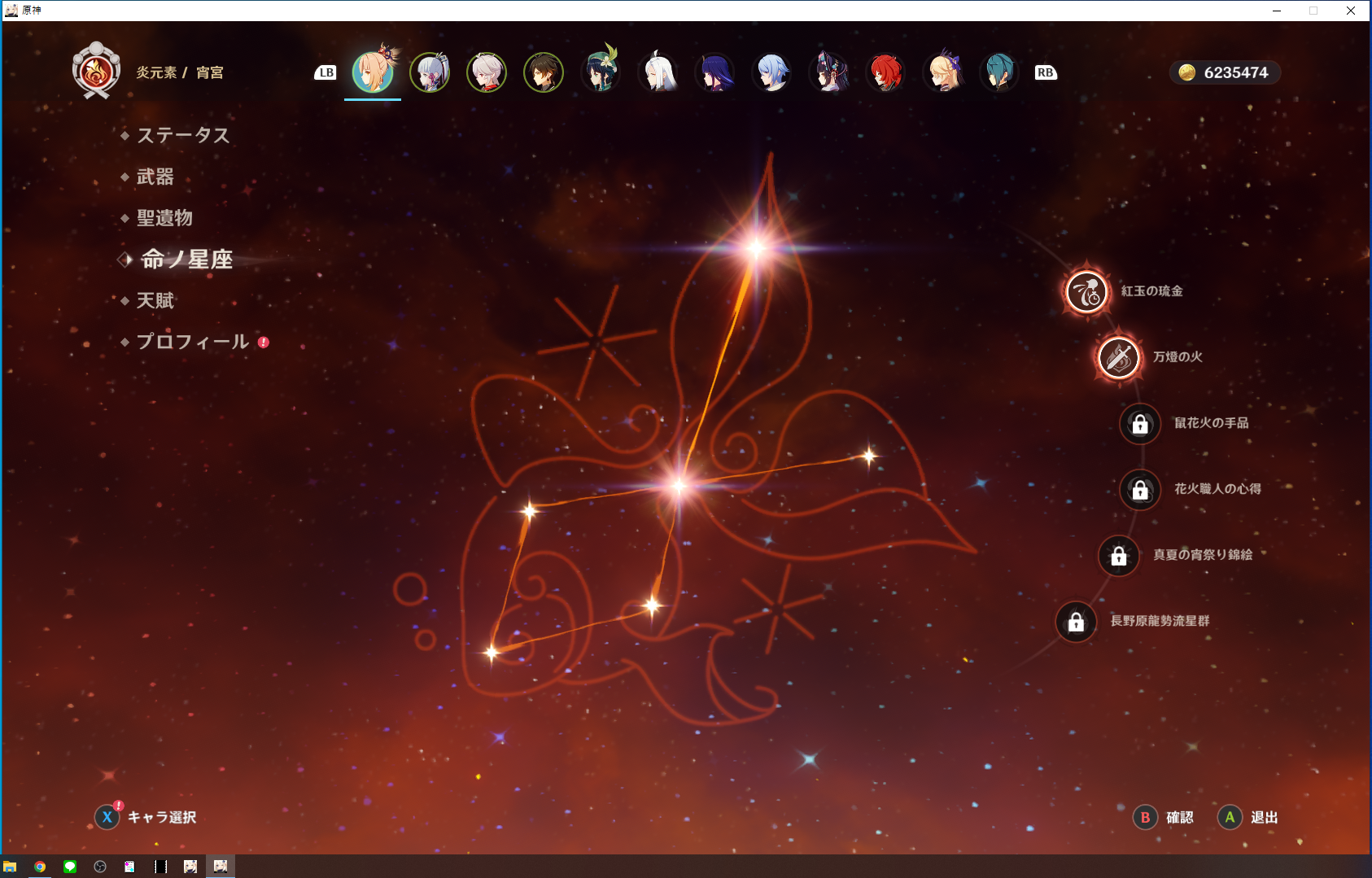Click the RB next-character button
The height and width of the screenshot is (878, 1372).
[1046, 72]
